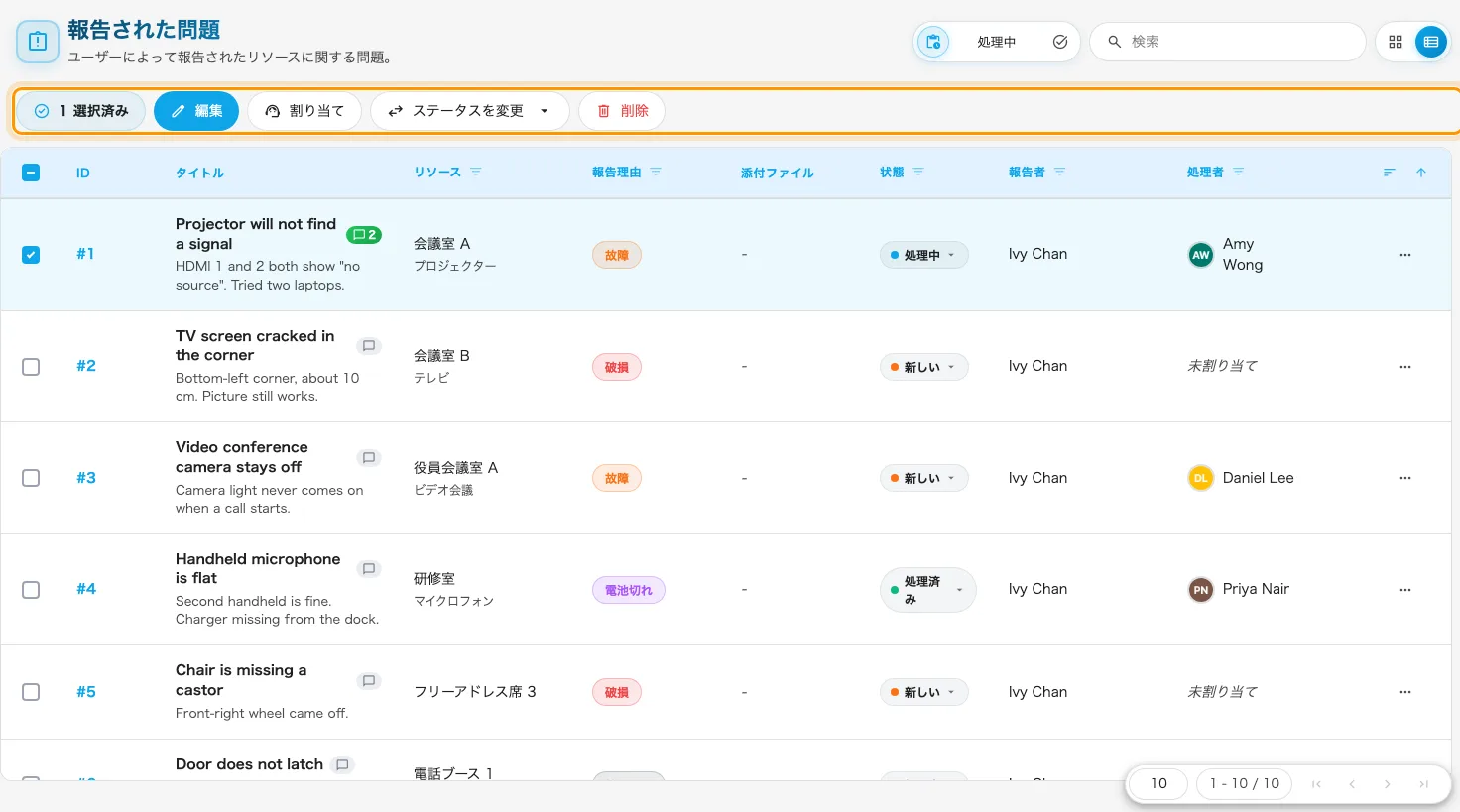Open comment icon for Handheld microphone
This screenshot has width=1460, height=812.
pyautogui.click(x=369, y=569)
